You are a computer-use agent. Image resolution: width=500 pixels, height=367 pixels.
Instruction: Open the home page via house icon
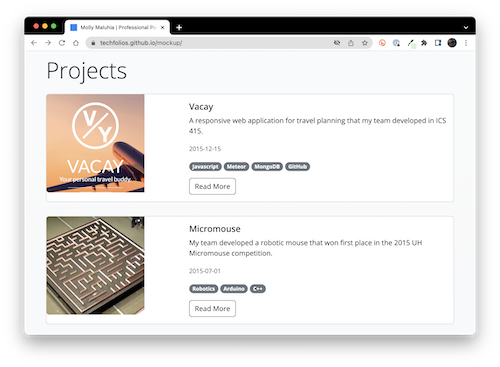(76, 43)
